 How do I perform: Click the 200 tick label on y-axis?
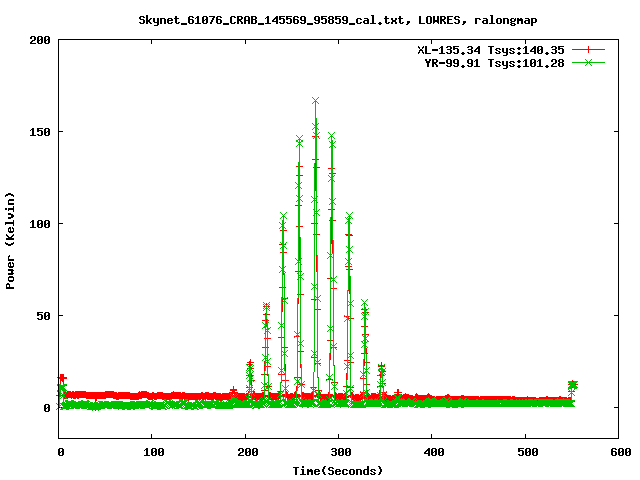coord(40,40)
